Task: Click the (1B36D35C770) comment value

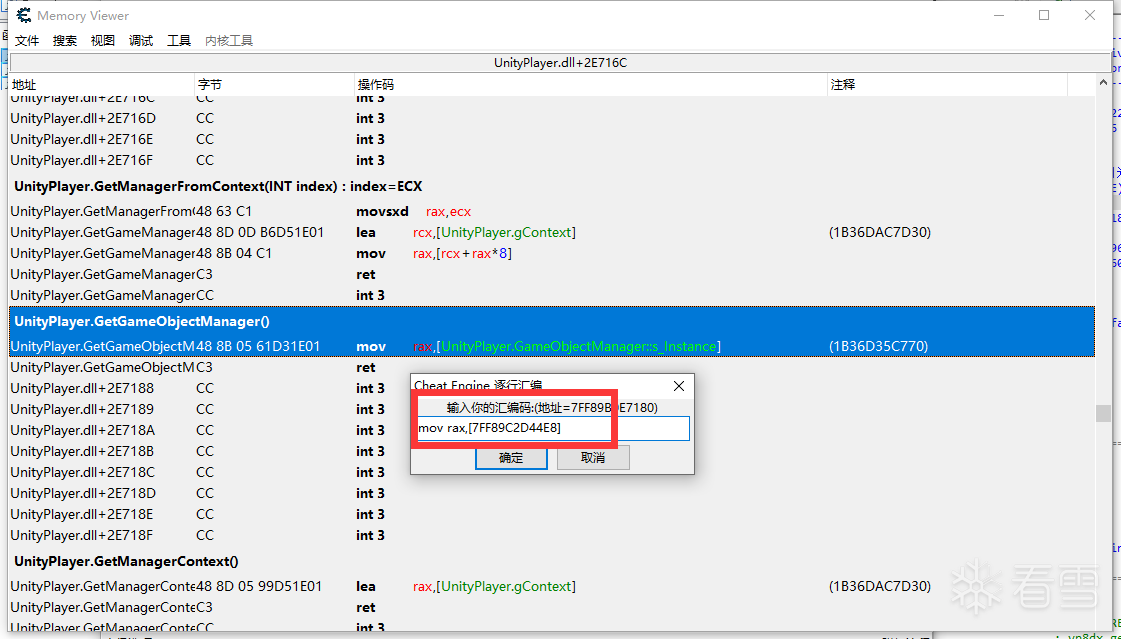Action: [879, 347]
